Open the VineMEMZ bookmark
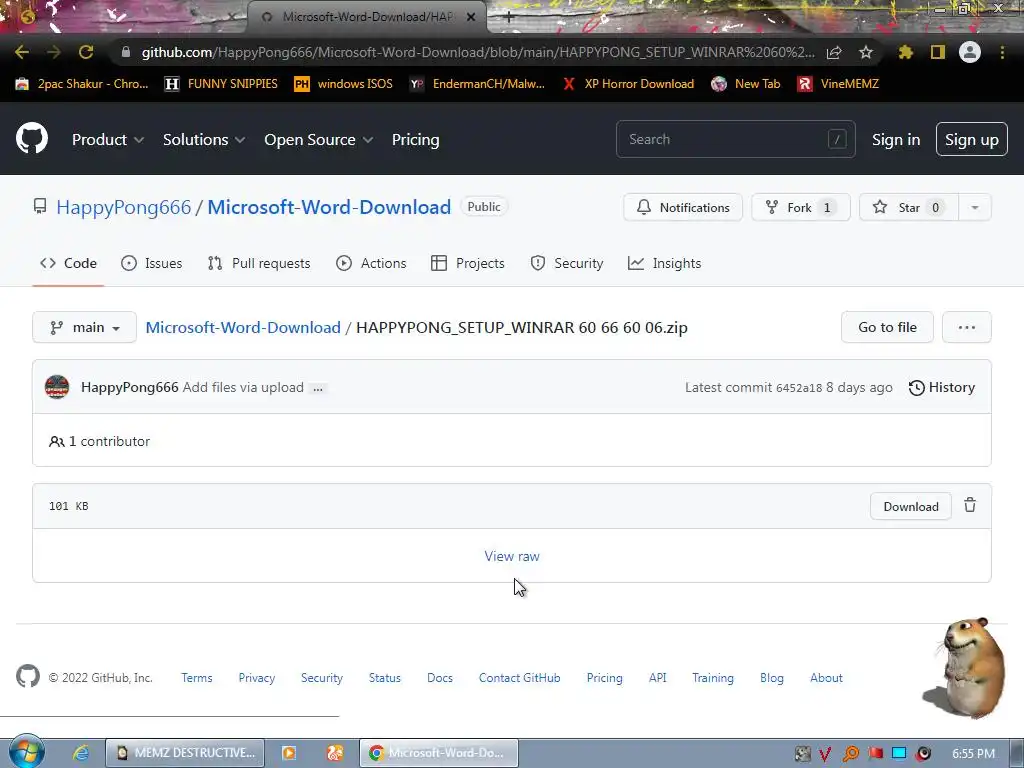Viewport: 1024px width, 768px height. (x=839, y=84)
